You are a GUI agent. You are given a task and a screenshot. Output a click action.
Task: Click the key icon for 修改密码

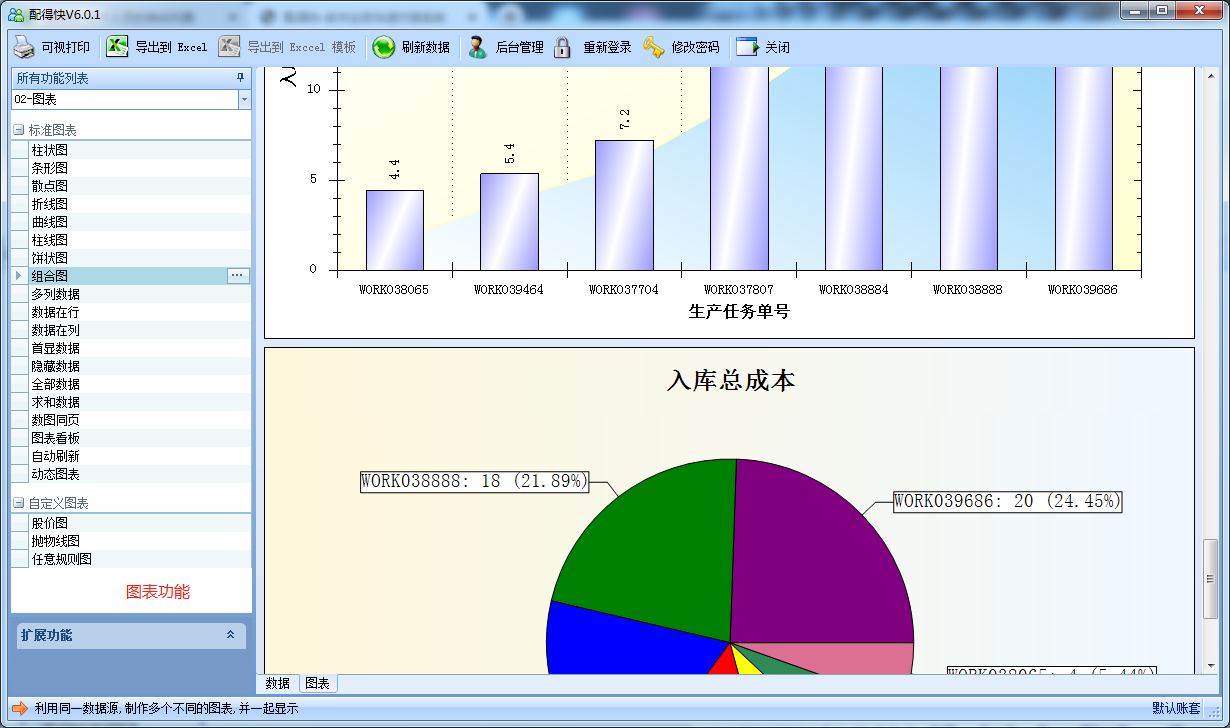(x=654, y=47)
